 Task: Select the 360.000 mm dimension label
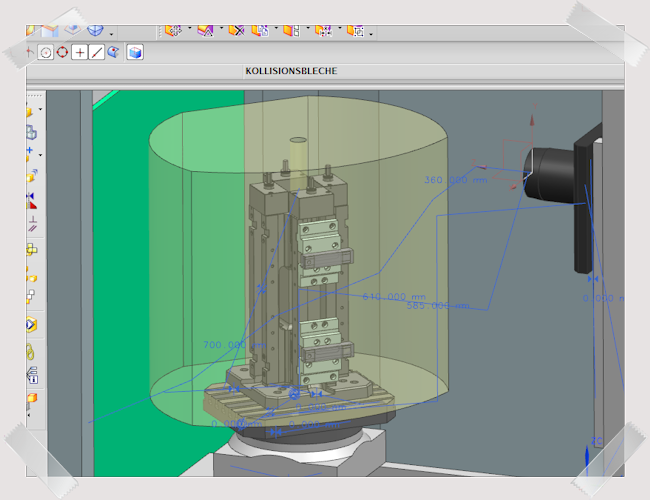454,180
